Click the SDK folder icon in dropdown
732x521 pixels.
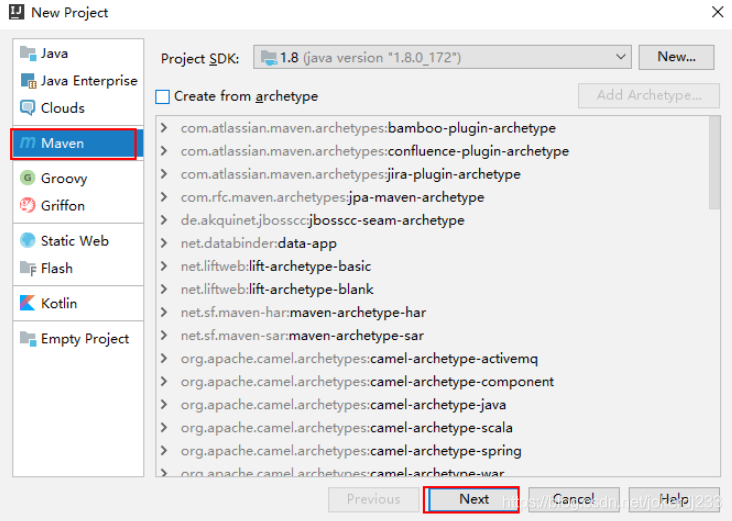pos(269,58)
